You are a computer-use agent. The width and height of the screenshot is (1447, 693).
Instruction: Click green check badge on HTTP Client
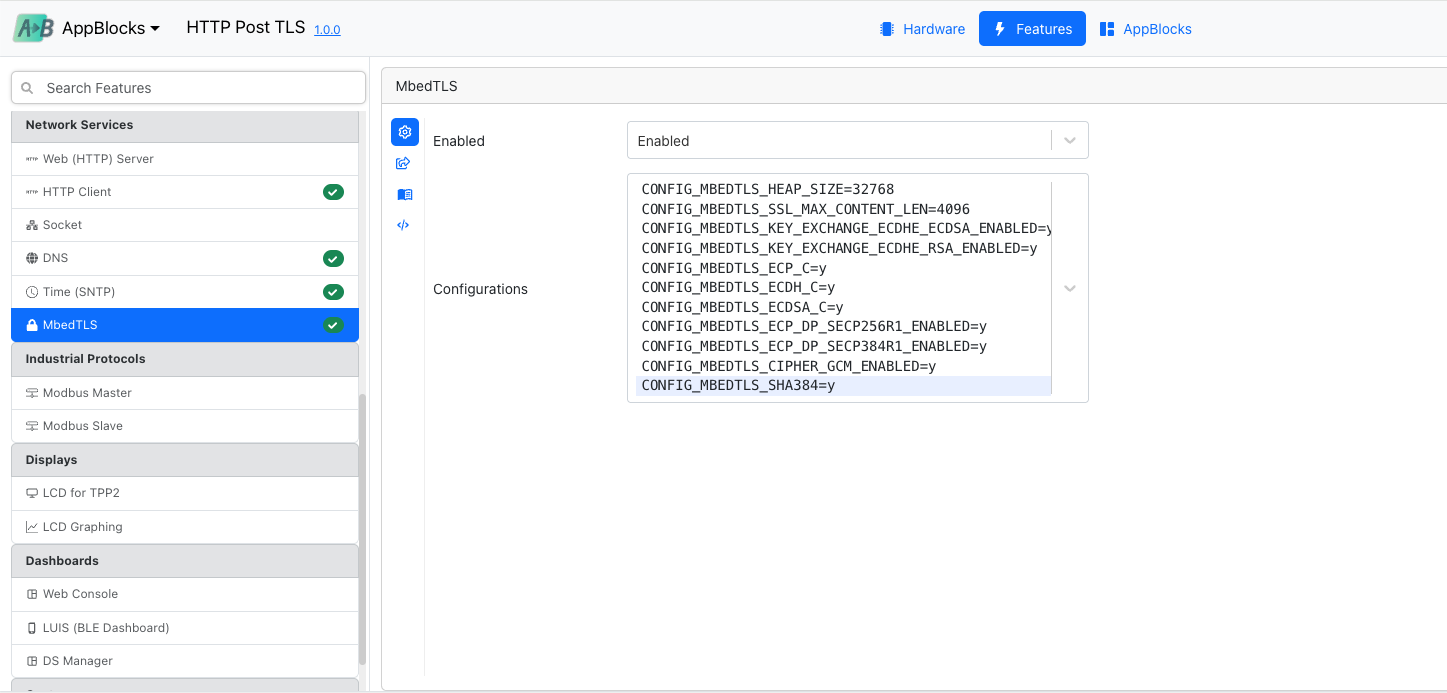pos(333,192)
